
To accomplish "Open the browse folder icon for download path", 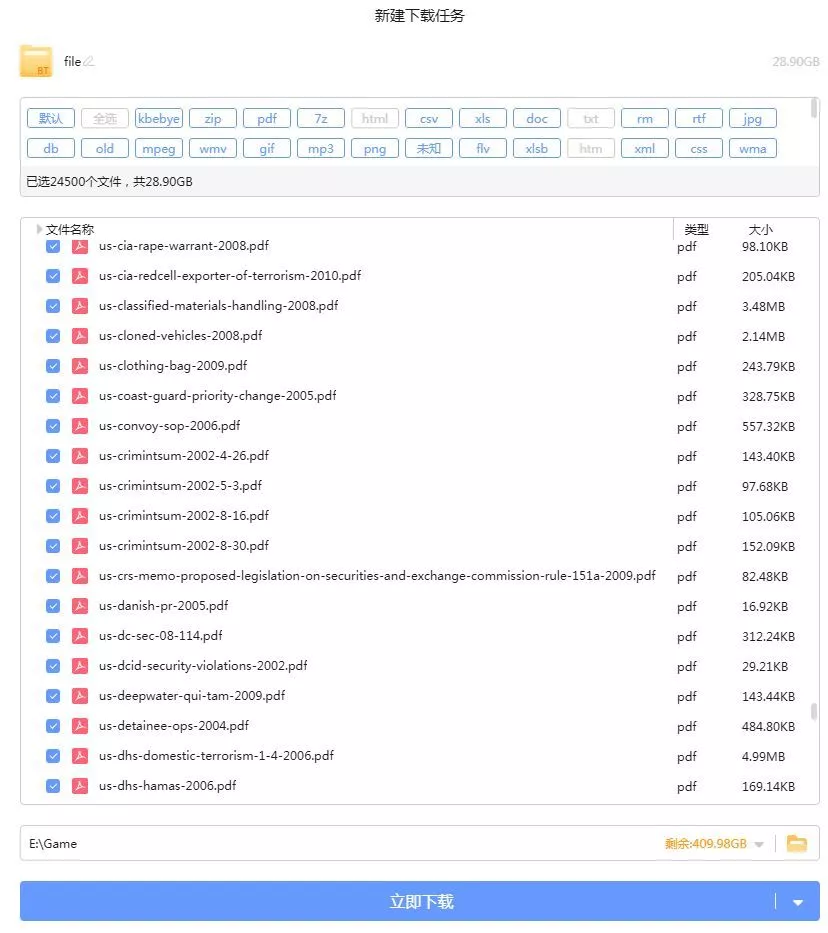I will 796,843.
